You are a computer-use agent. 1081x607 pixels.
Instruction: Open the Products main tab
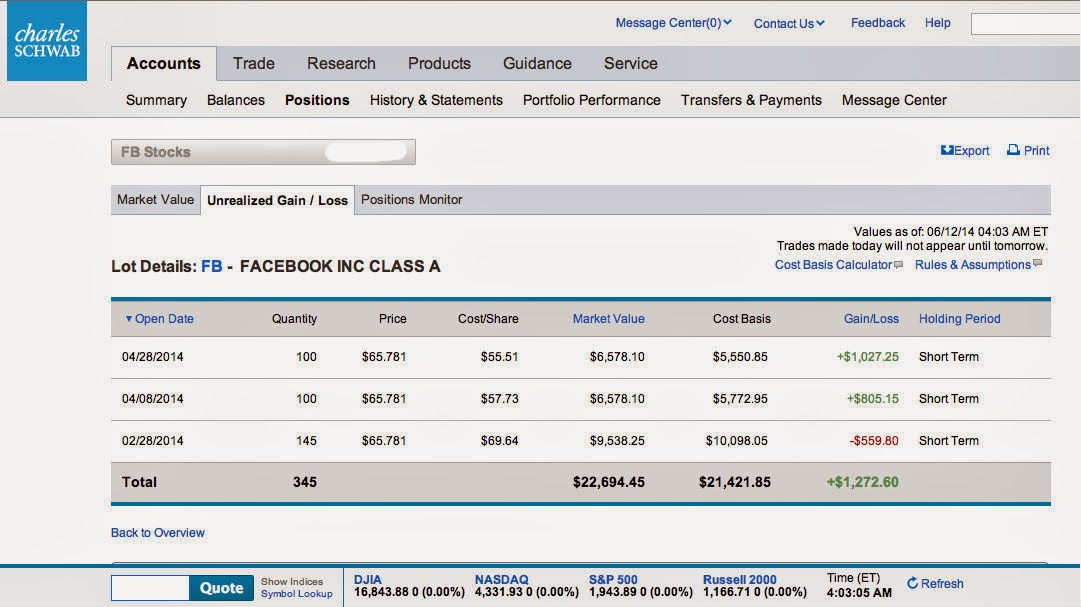[x=439, y=63]
